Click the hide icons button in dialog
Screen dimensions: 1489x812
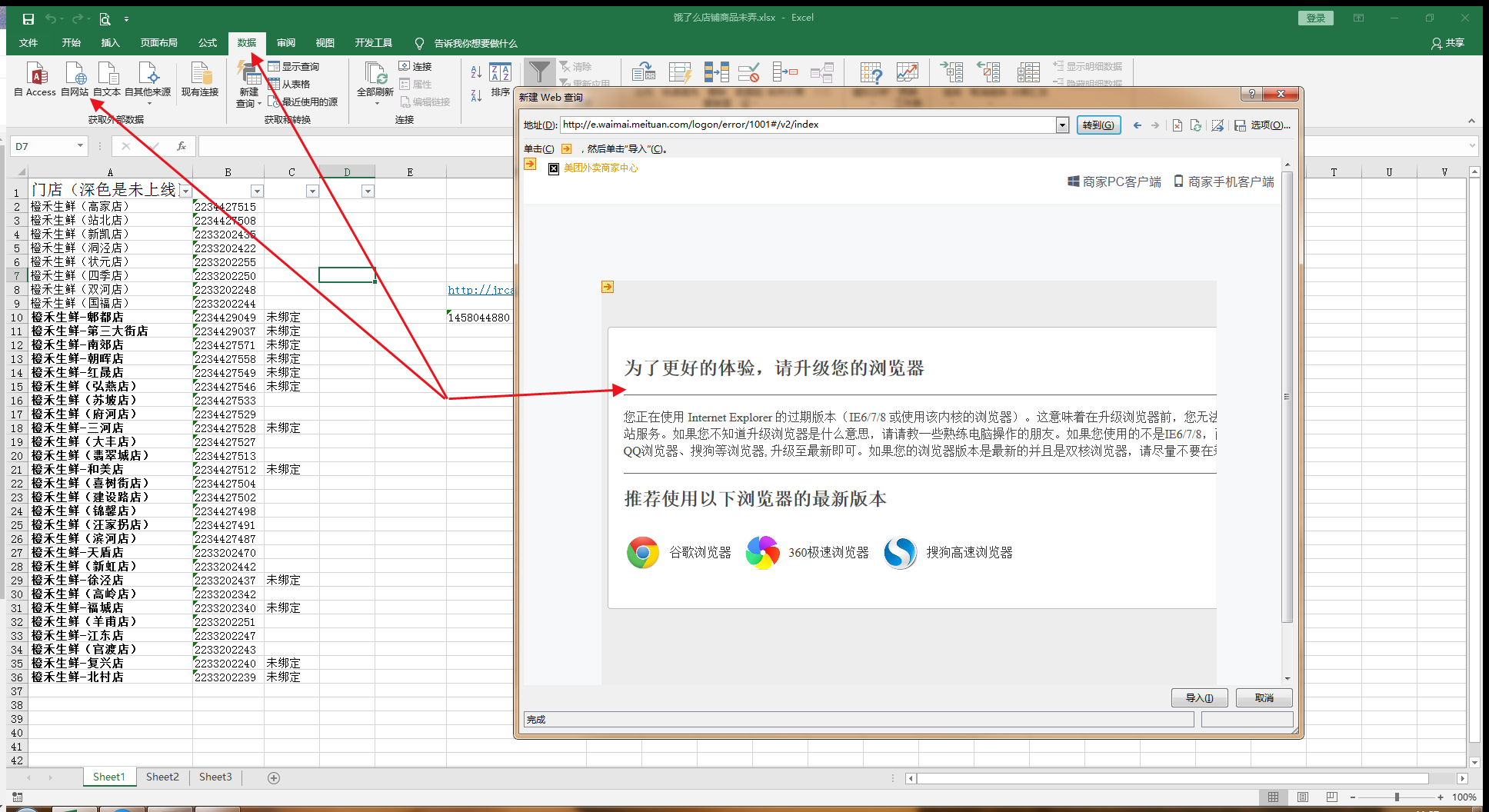(1218, 125)
